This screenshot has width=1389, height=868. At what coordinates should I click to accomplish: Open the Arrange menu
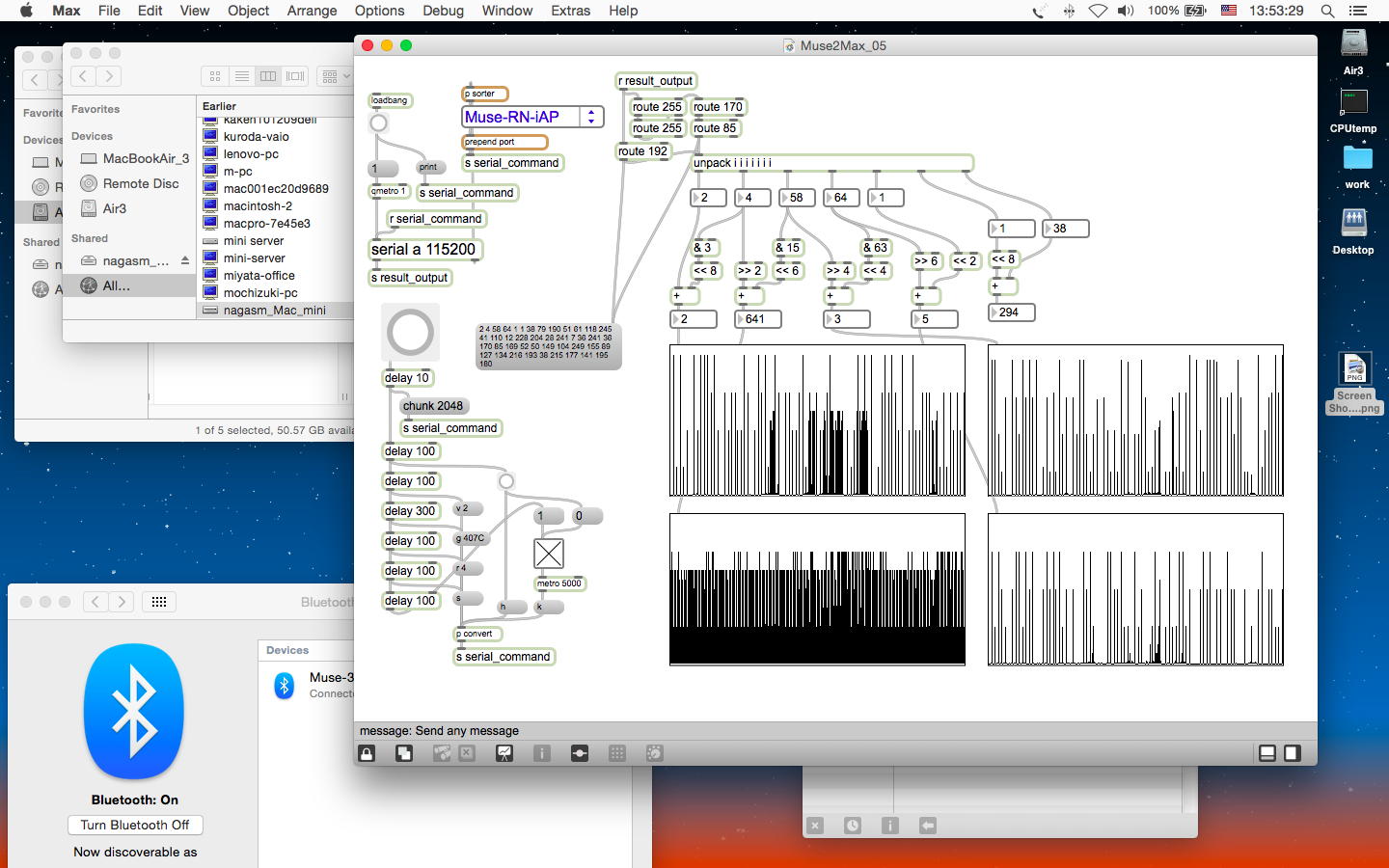(x=312, y=11)
